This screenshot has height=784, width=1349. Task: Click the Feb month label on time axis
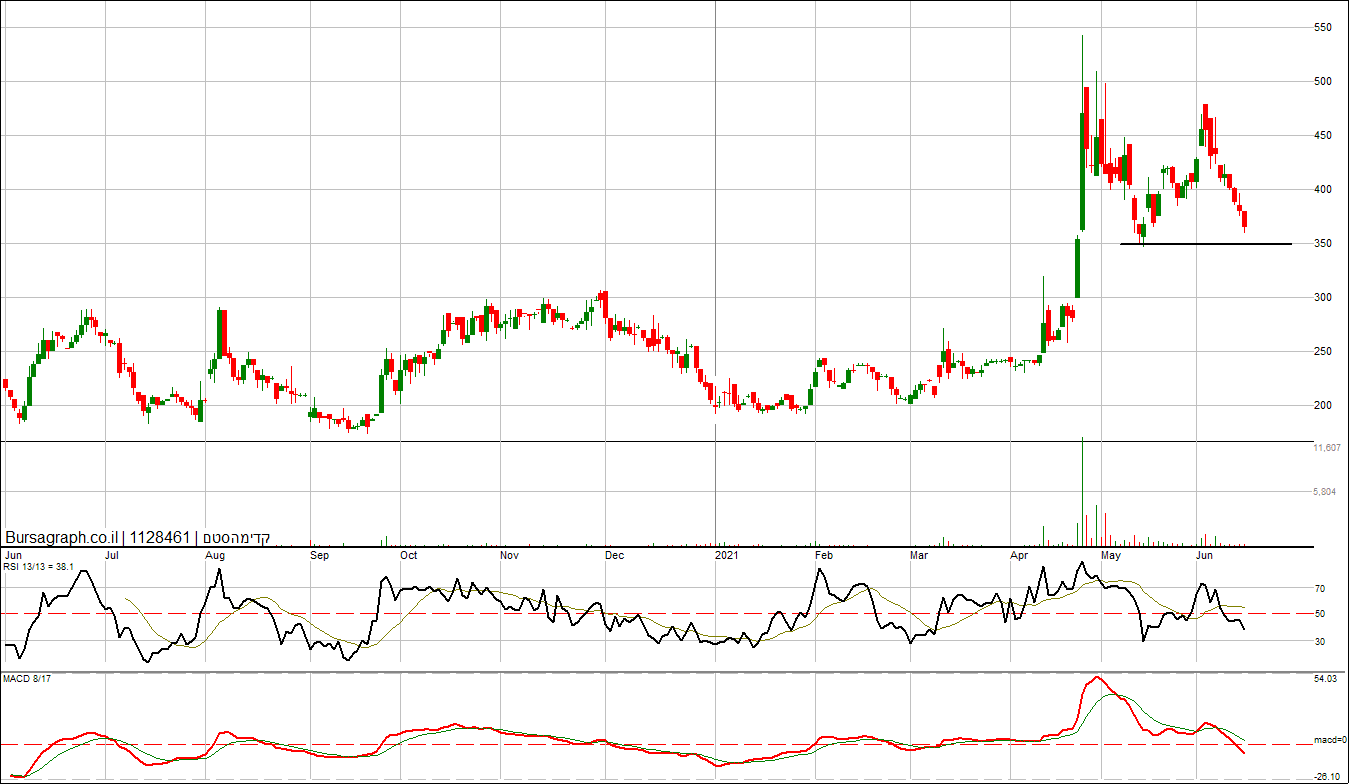click(x=823, y=554)
